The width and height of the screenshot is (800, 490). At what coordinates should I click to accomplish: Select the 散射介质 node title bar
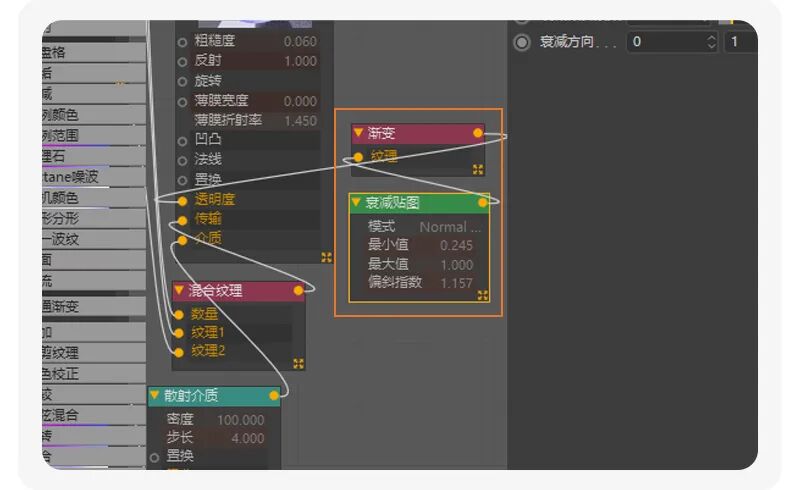[214, 396]
